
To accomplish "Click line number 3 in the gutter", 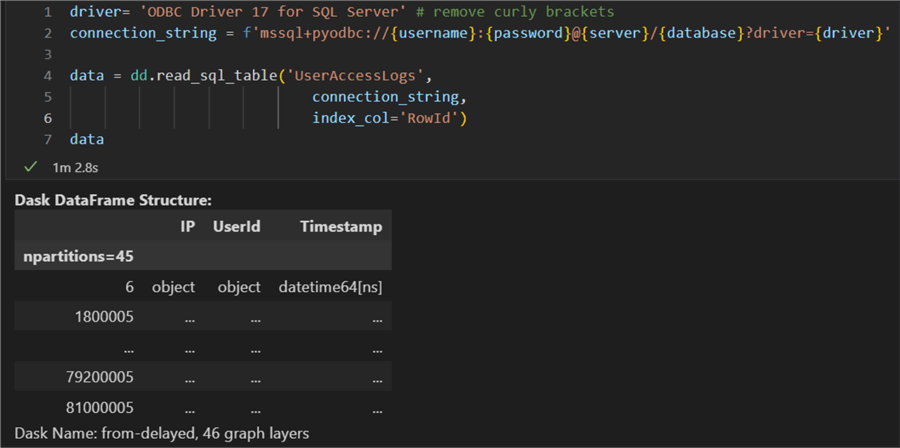I will [x=47, y=54].
